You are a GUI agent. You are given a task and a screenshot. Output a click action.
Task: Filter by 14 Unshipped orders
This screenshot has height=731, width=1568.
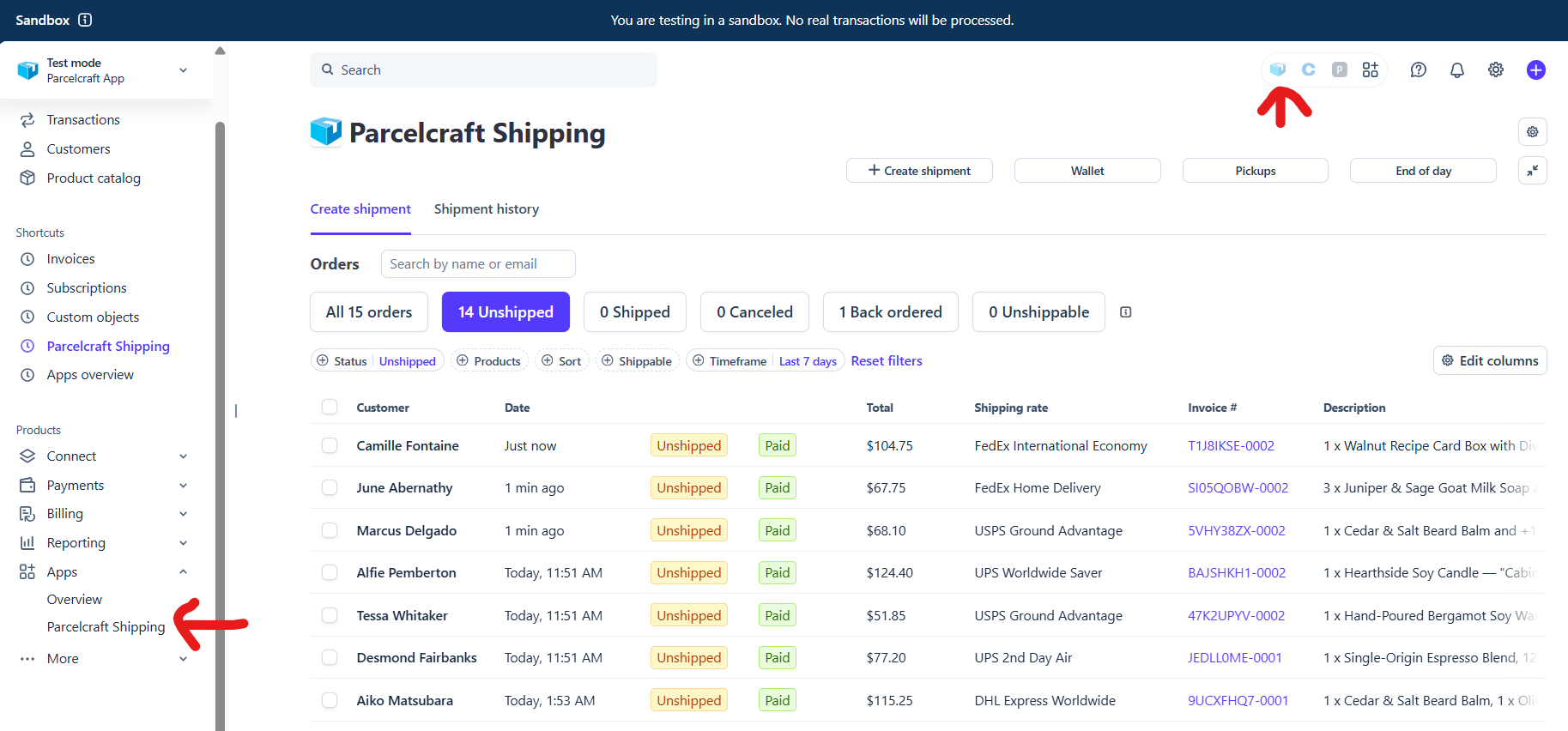coord(506,312)
